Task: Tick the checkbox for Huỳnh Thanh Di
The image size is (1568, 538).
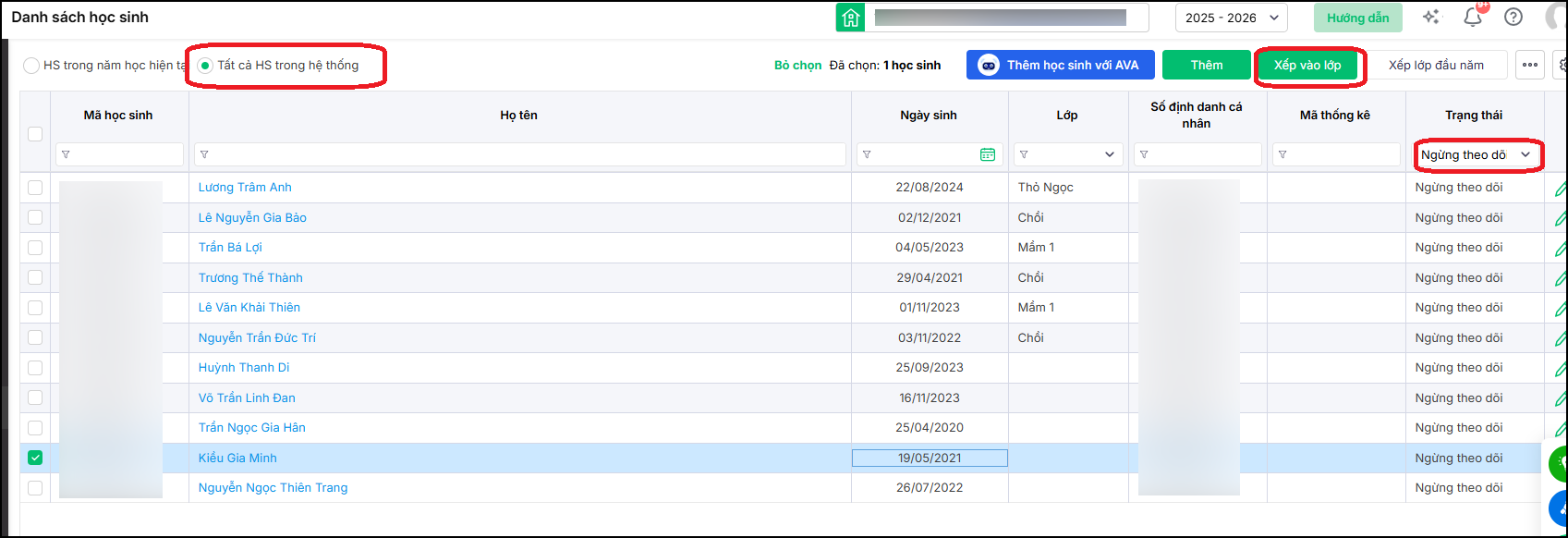Action: [35, 368]
